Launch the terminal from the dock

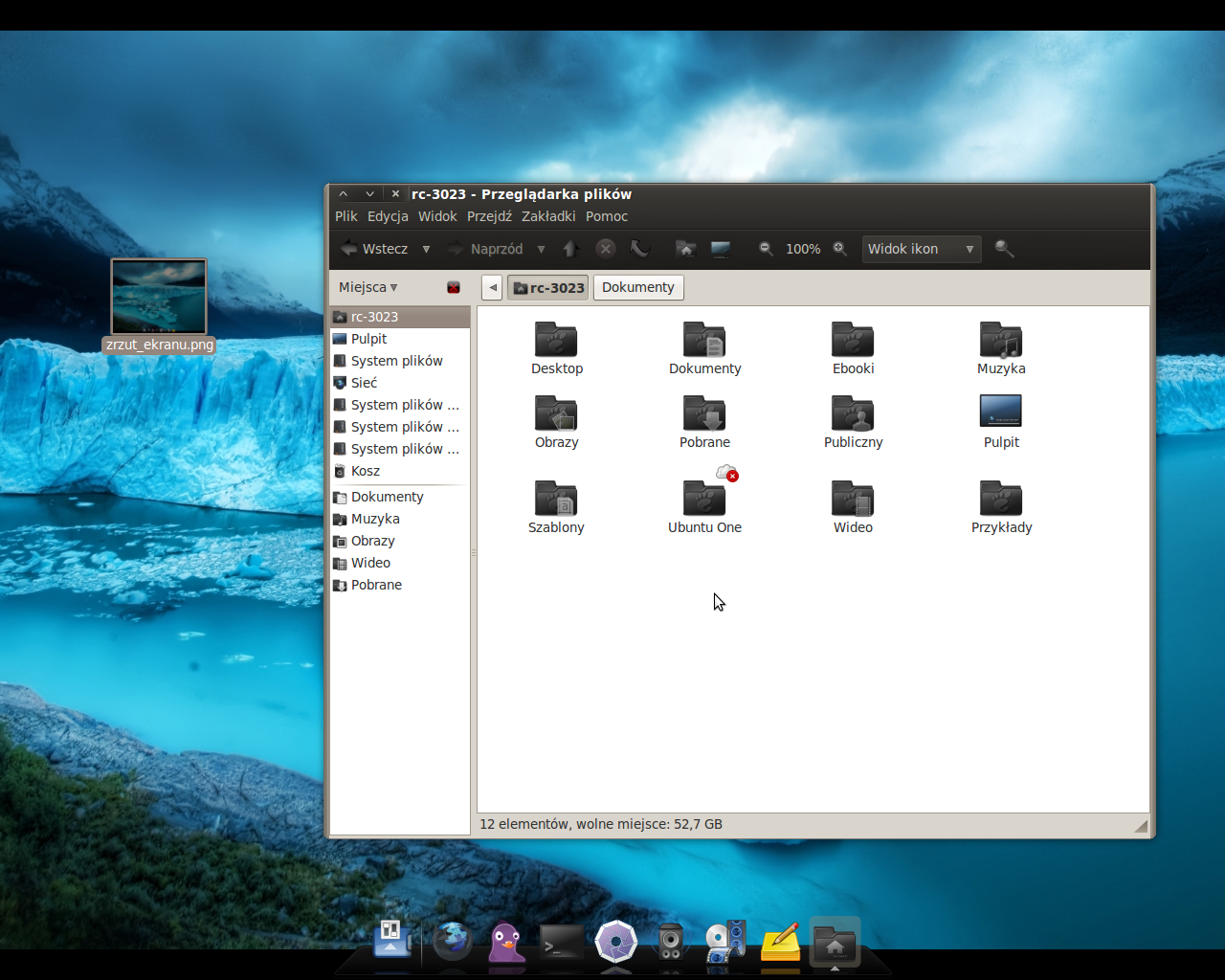pos(562,943)
